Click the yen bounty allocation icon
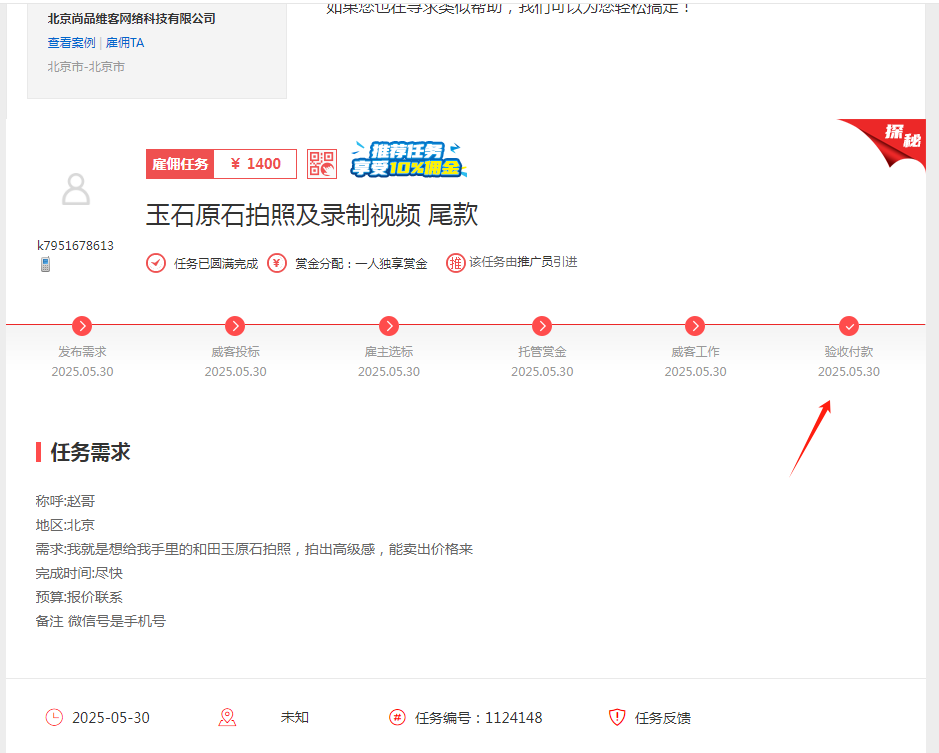 tap(277, 263)
